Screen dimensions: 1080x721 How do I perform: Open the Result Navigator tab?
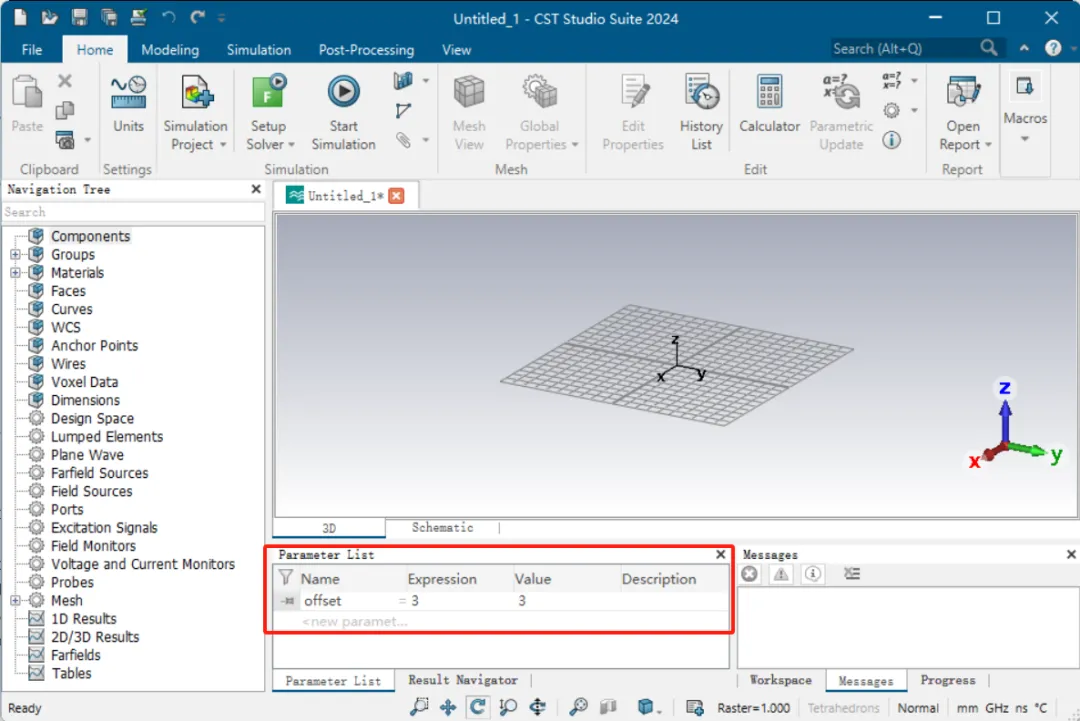tap(462, 680)
